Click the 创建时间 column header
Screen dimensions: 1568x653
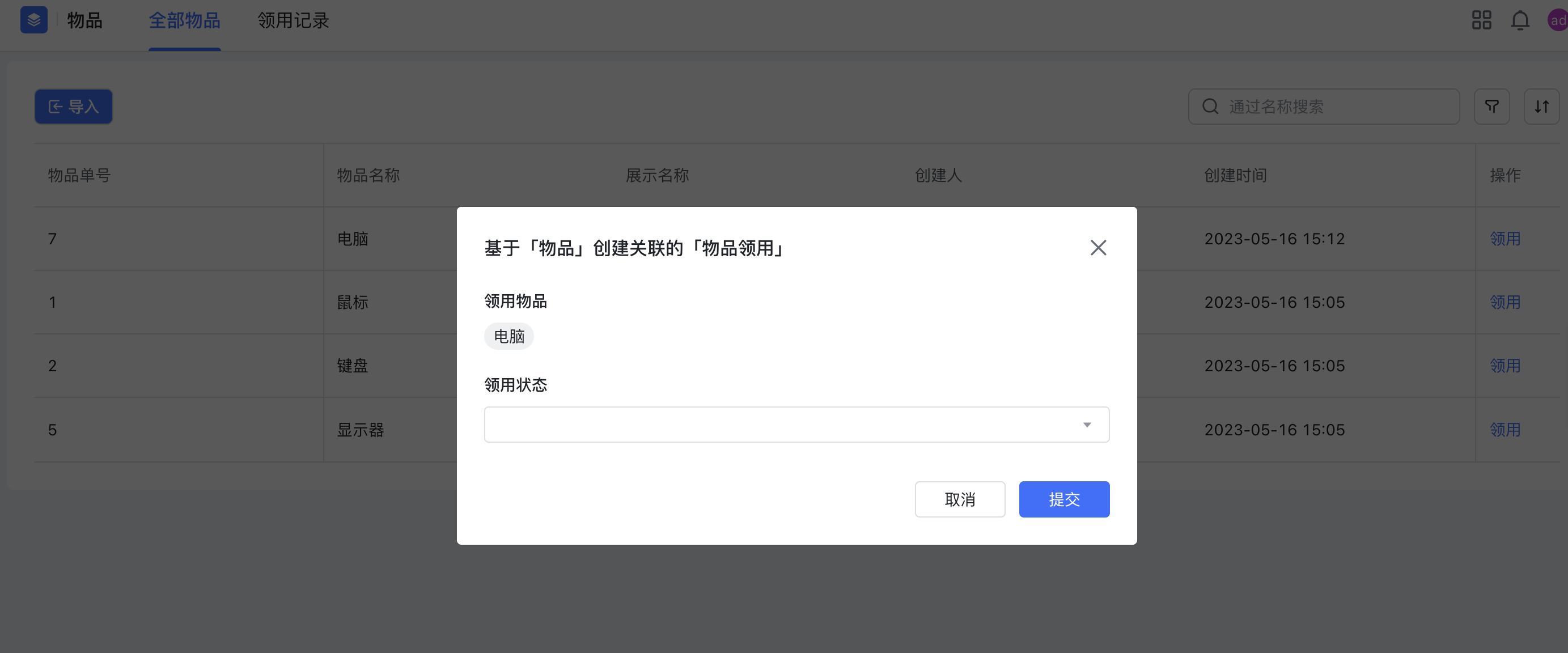(1235, 175)
